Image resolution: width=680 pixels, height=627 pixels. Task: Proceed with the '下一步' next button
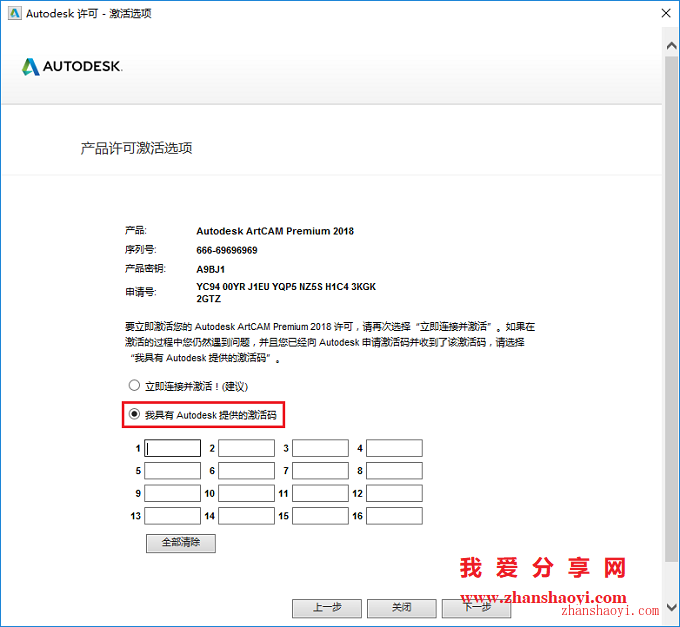477,608
